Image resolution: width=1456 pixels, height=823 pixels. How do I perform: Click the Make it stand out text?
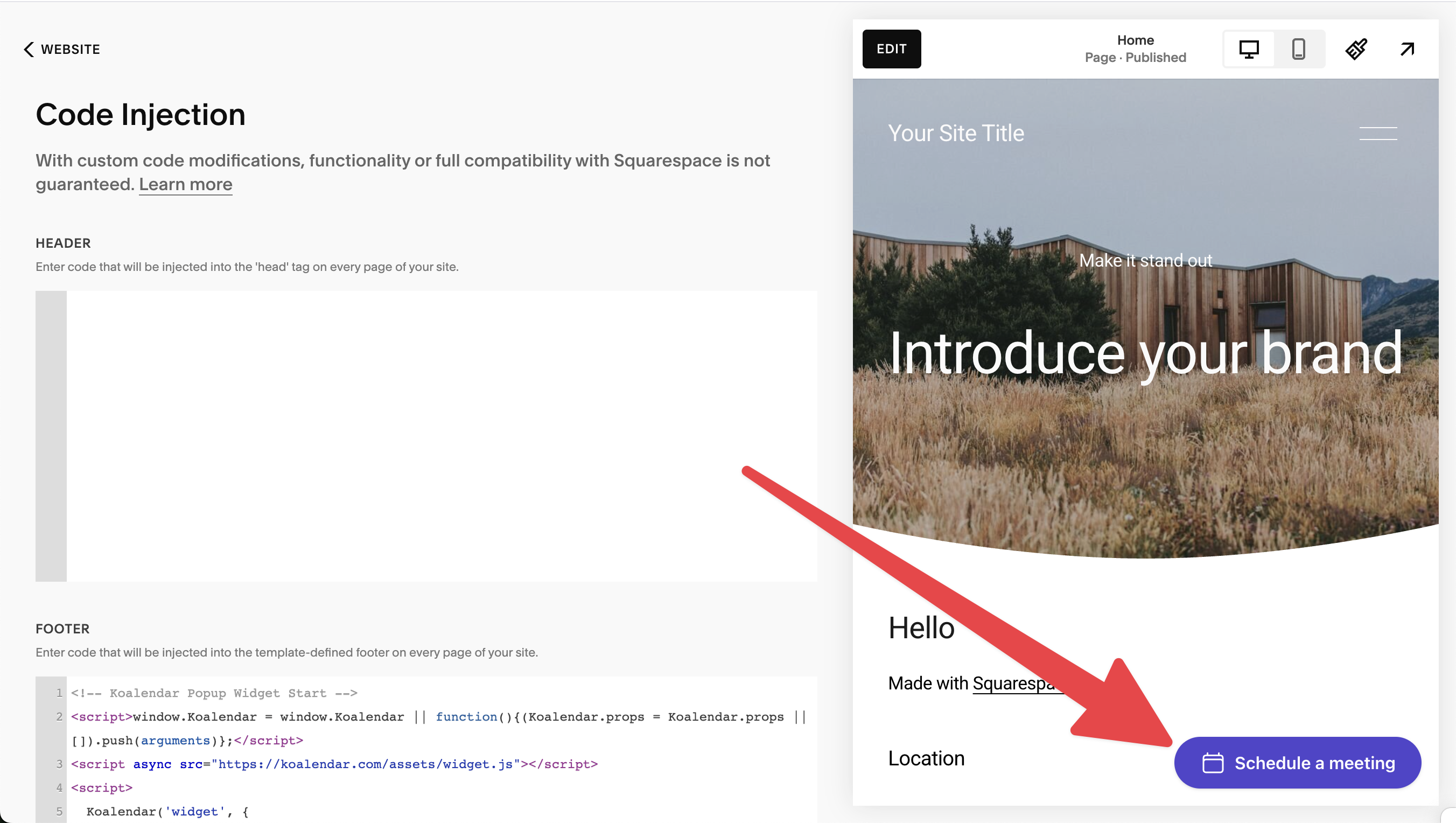point(1146,261)
